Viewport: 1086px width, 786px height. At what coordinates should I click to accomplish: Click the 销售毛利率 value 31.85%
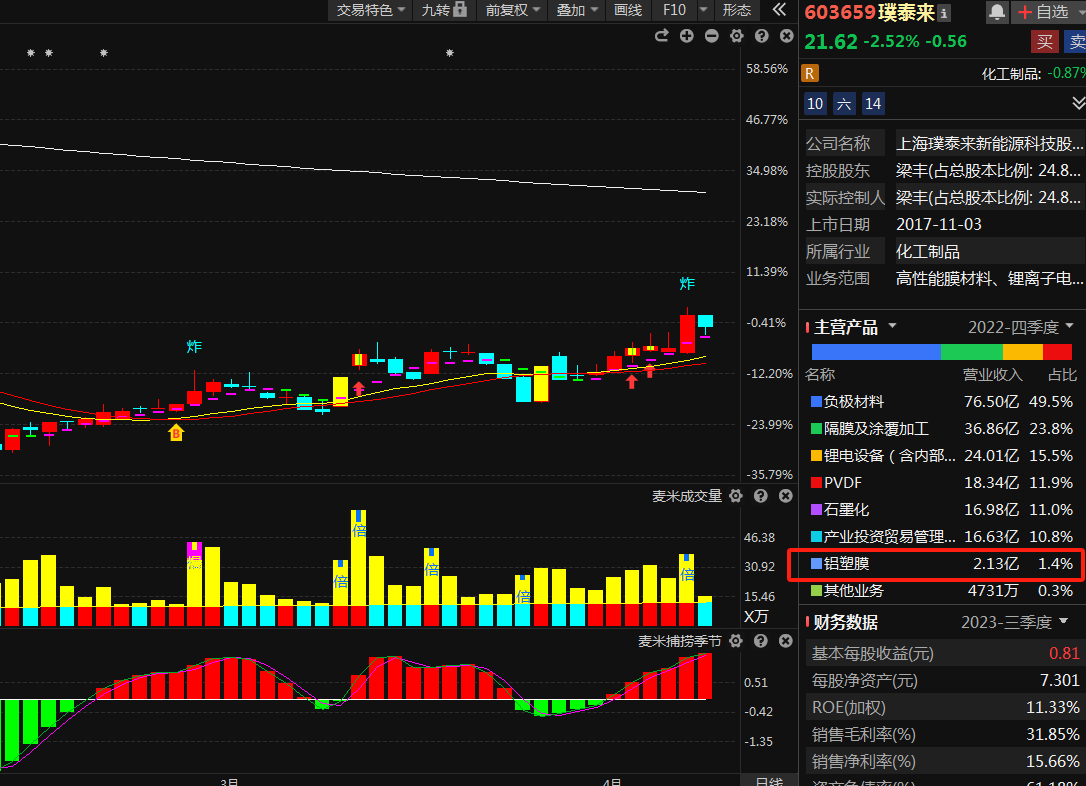point(1052,734)
